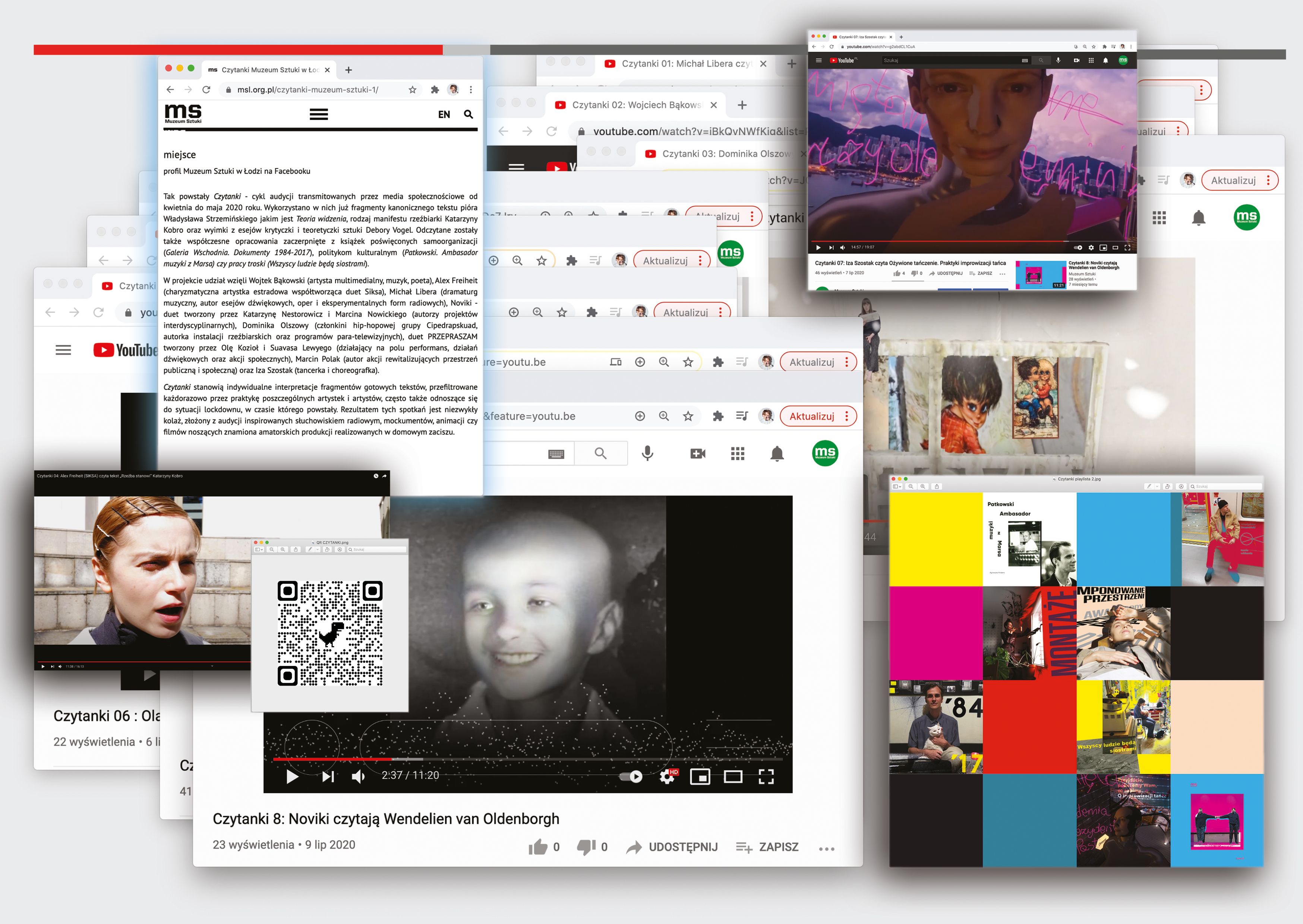1303x924 pixels.
Task: Close the Czytanki 01 tab
Action: pyautogui.click(x=764, y=64)
